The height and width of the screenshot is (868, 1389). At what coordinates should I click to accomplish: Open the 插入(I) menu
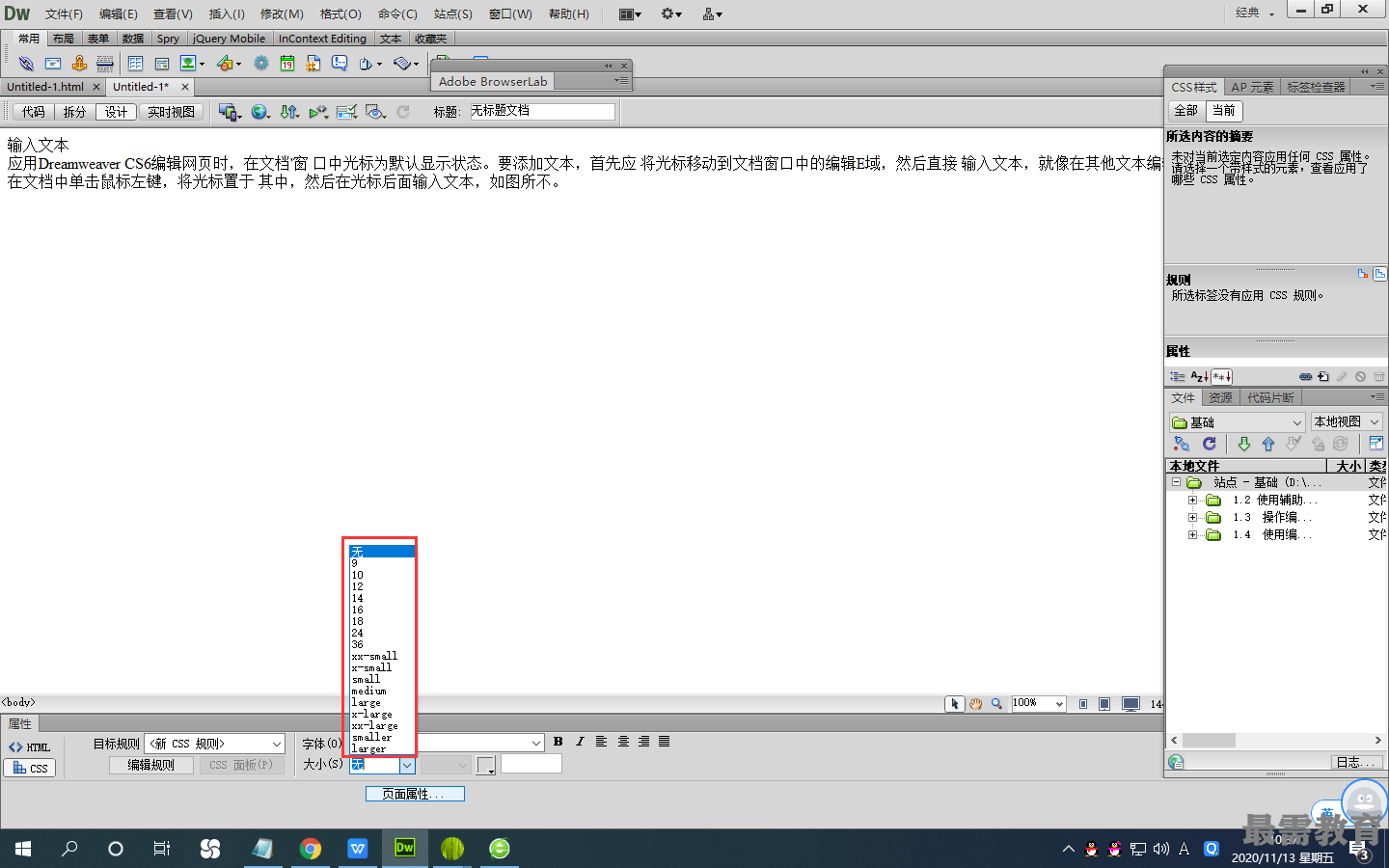227,14
